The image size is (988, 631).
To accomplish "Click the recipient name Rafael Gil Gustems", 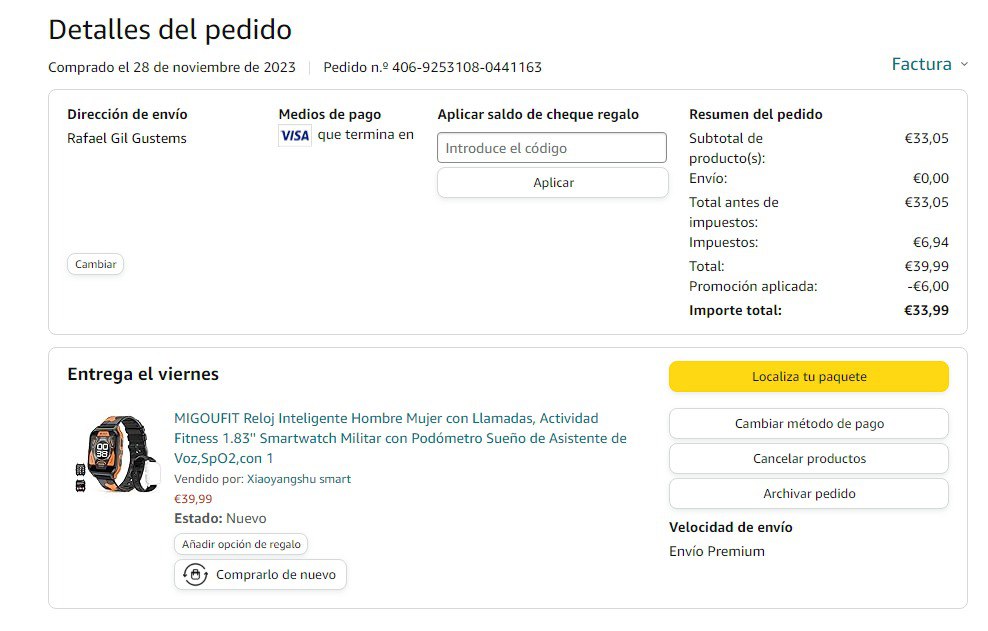I will pyautogui.click(x=127, y=139).
